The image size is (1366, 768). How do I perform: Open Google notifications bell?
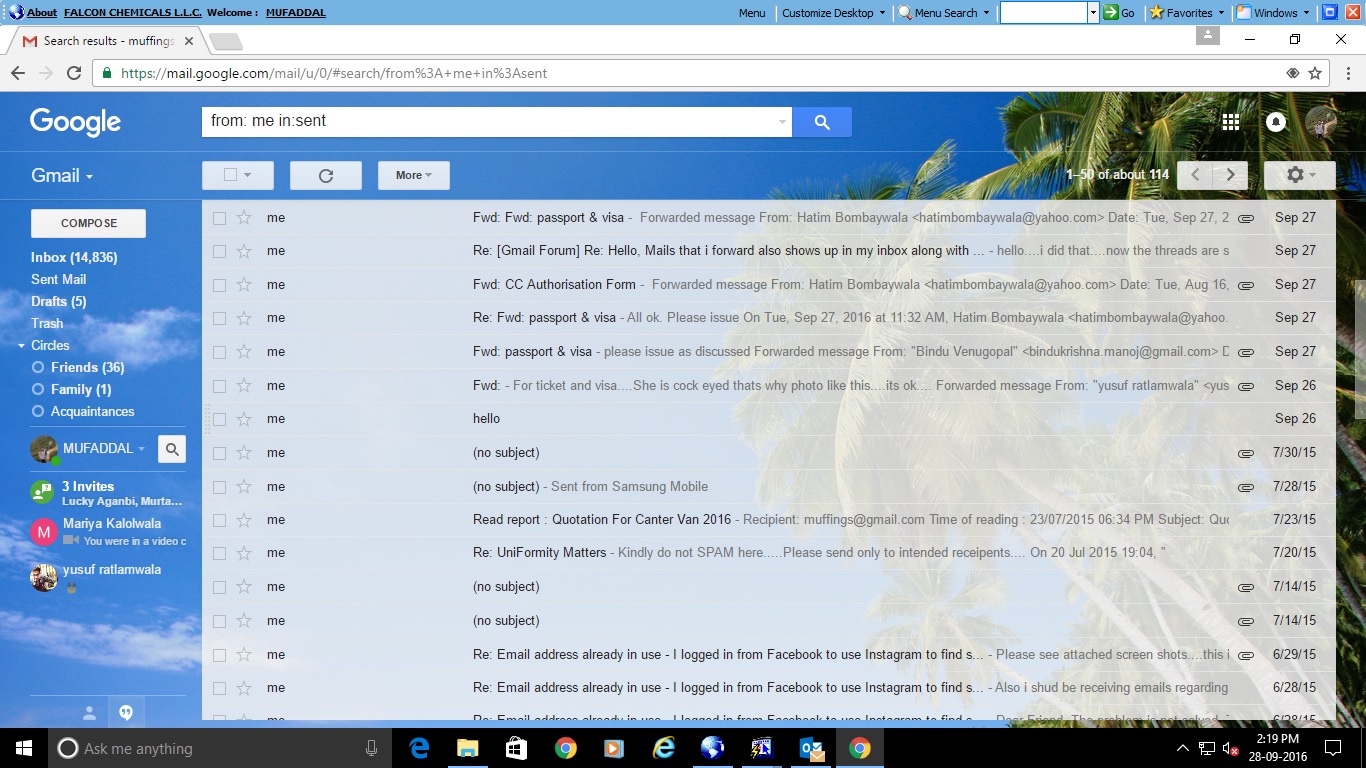tap(1276, 122)
